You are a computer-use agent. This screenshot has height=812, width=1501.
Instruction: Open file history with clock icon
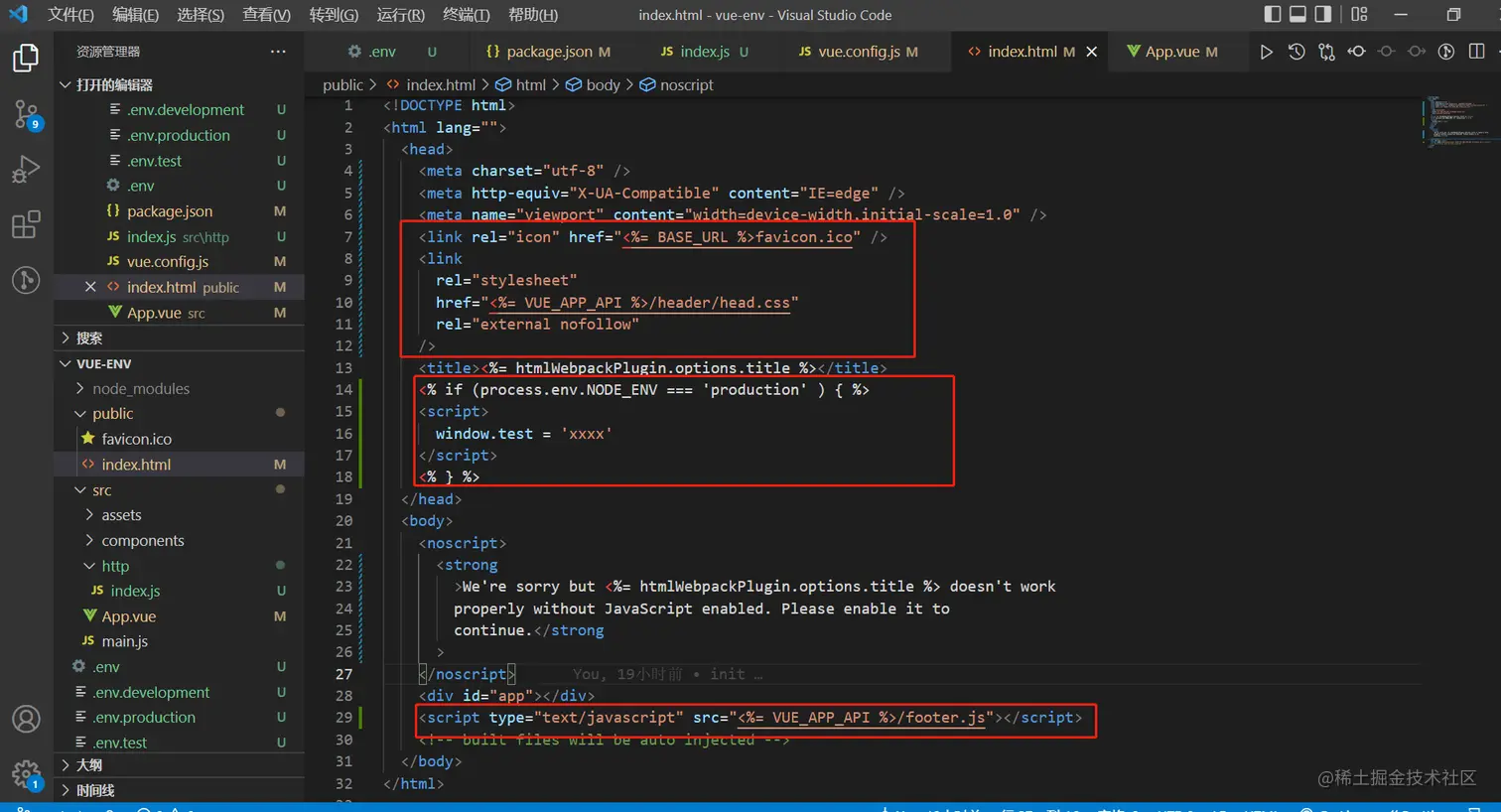(1296, 52)
